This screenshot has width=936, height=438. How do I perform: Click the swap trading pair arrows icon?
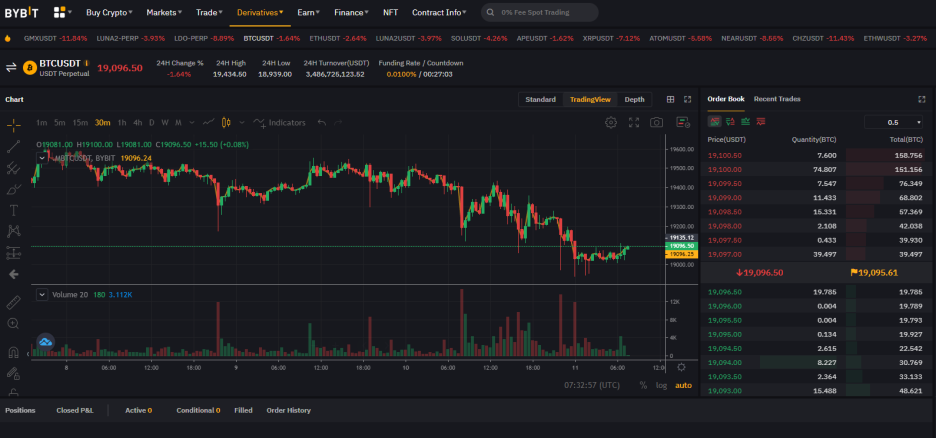pyautogui.click(x=11, y=67)
